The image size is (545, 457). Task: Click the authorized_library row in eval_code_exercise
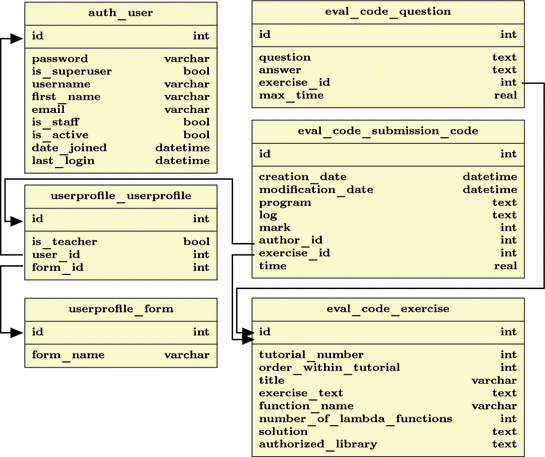click(388, 444)
